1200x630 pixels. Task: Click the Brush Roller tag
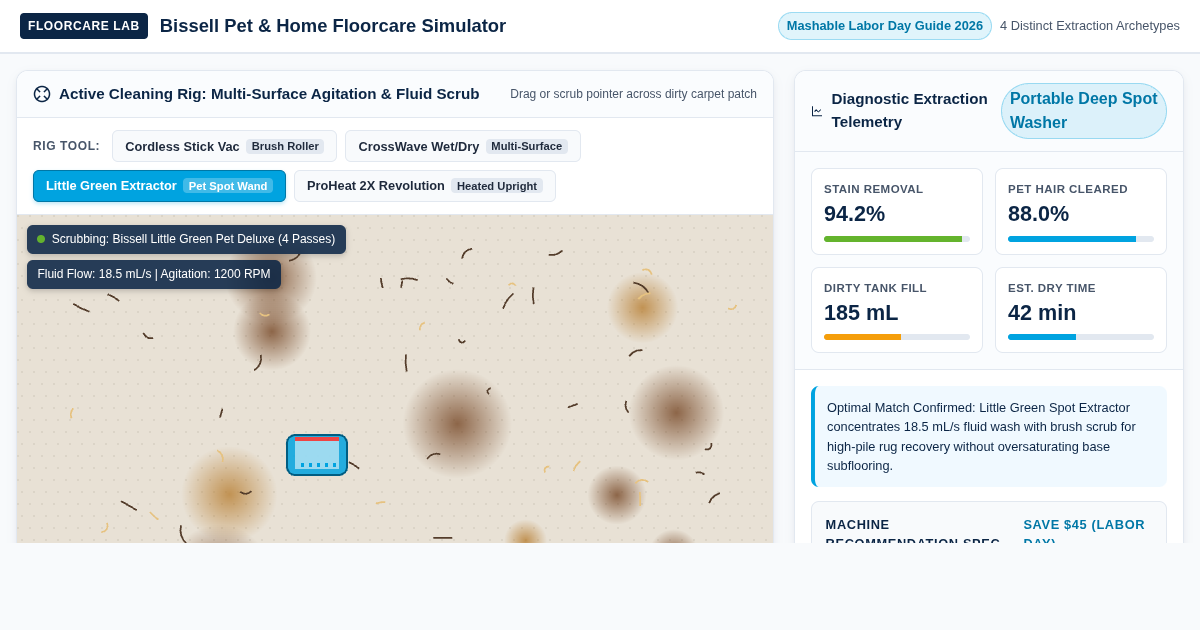pos(285,146)
